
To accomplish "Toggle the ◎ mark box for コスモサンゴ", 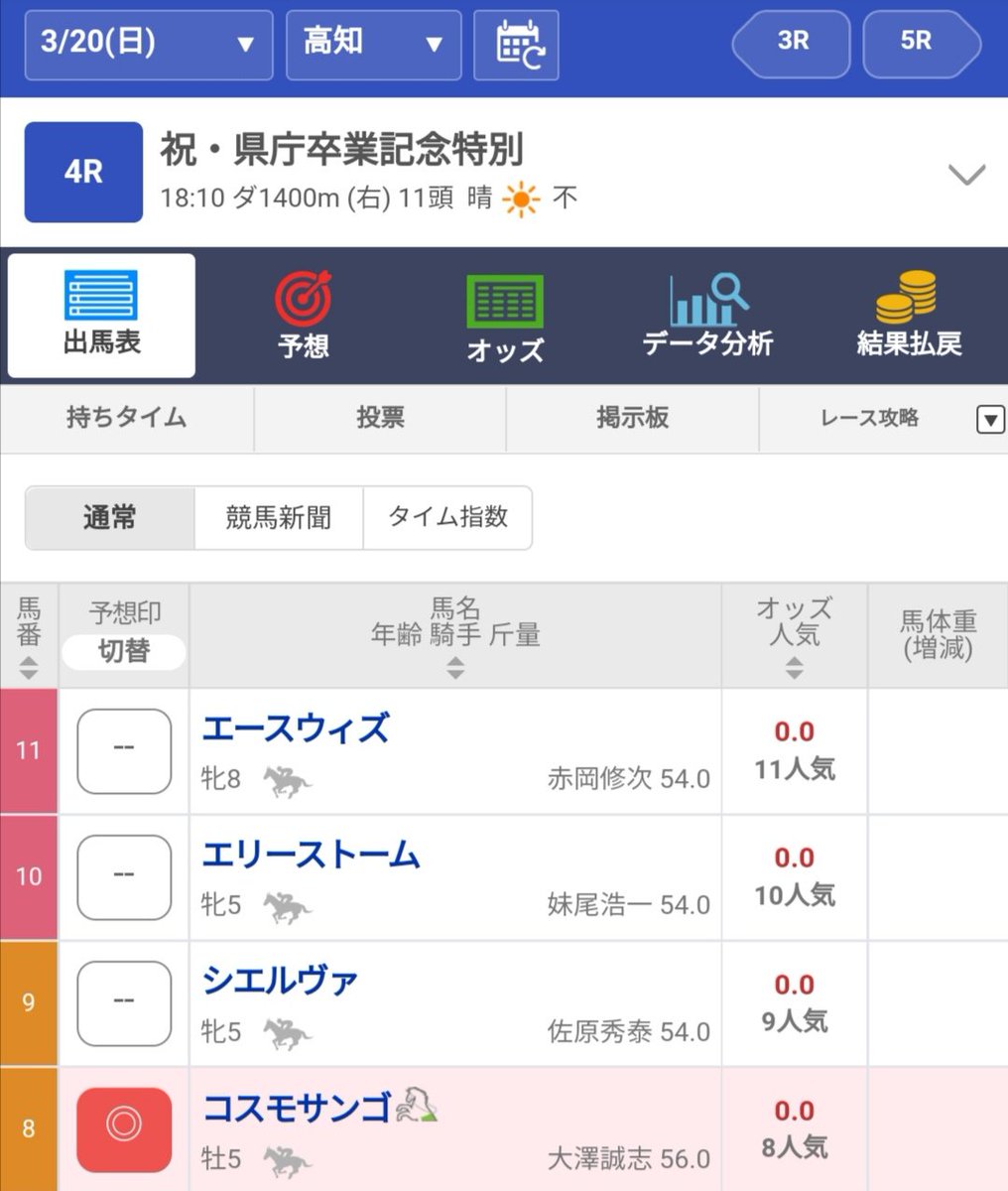I will point(123,1129).
